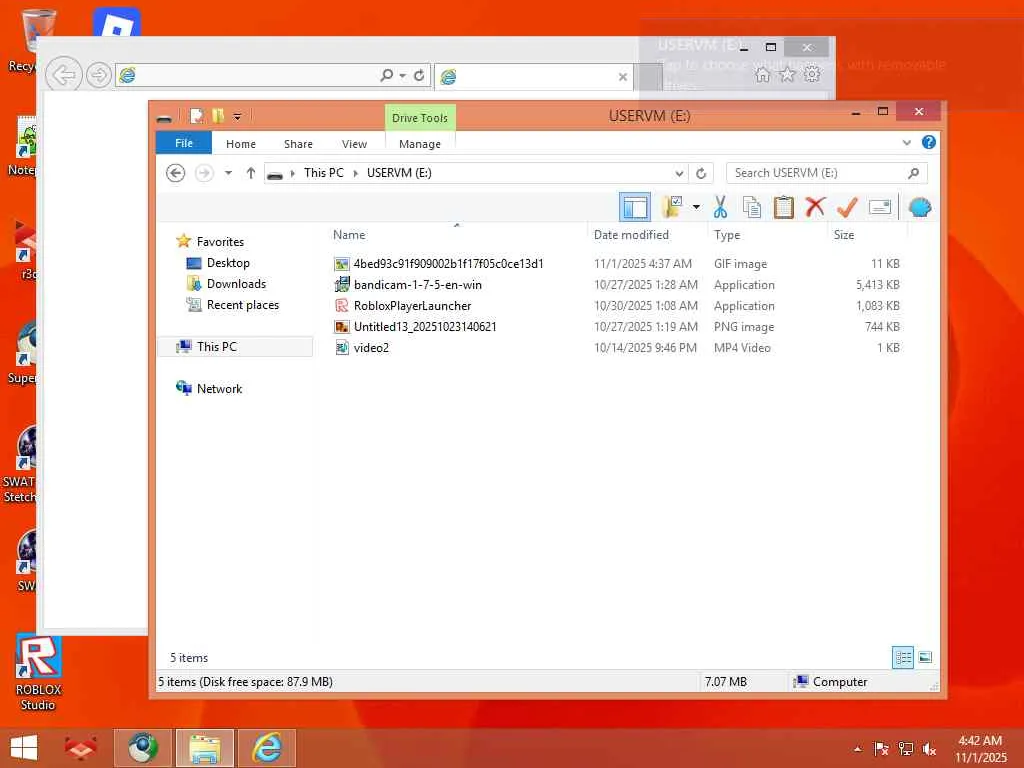1024x768 pixels.
Task: Click the search magnifier icon in Explorer
Action: coord(913,173)
